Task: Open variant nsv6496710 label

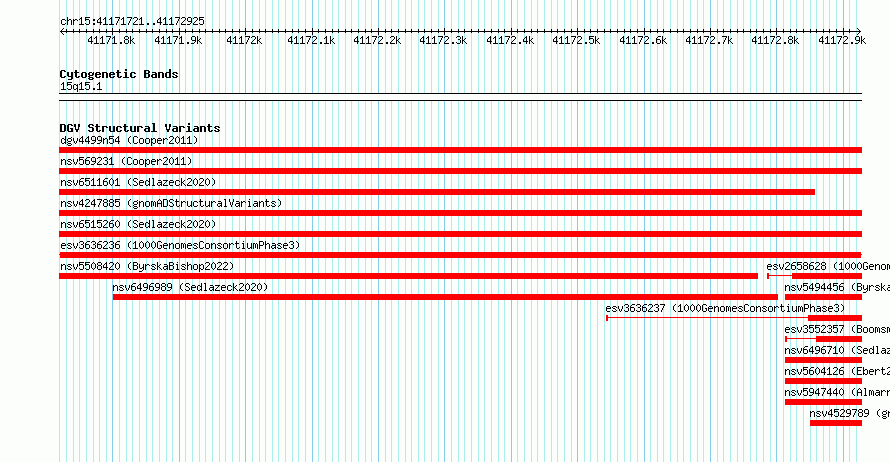Action: tap(837, 351)
